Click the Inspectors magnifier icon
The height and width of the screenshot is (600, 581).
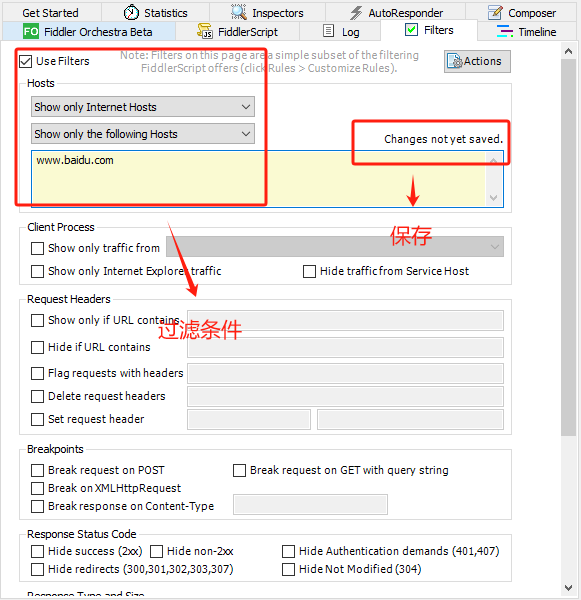pyautogui.click(x=239, y=12)
